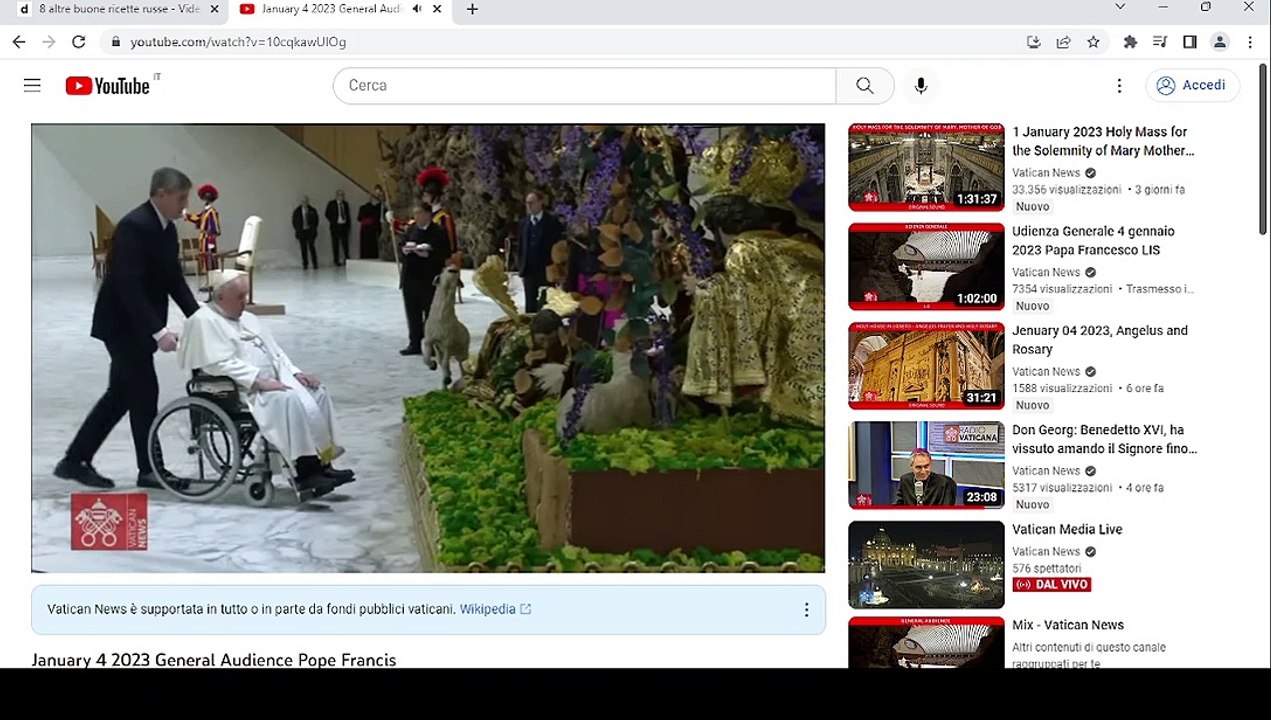Close the '8 altre buone ricette russe' tab
Viewport: 1271px width, 720px height.
(214, 9)
